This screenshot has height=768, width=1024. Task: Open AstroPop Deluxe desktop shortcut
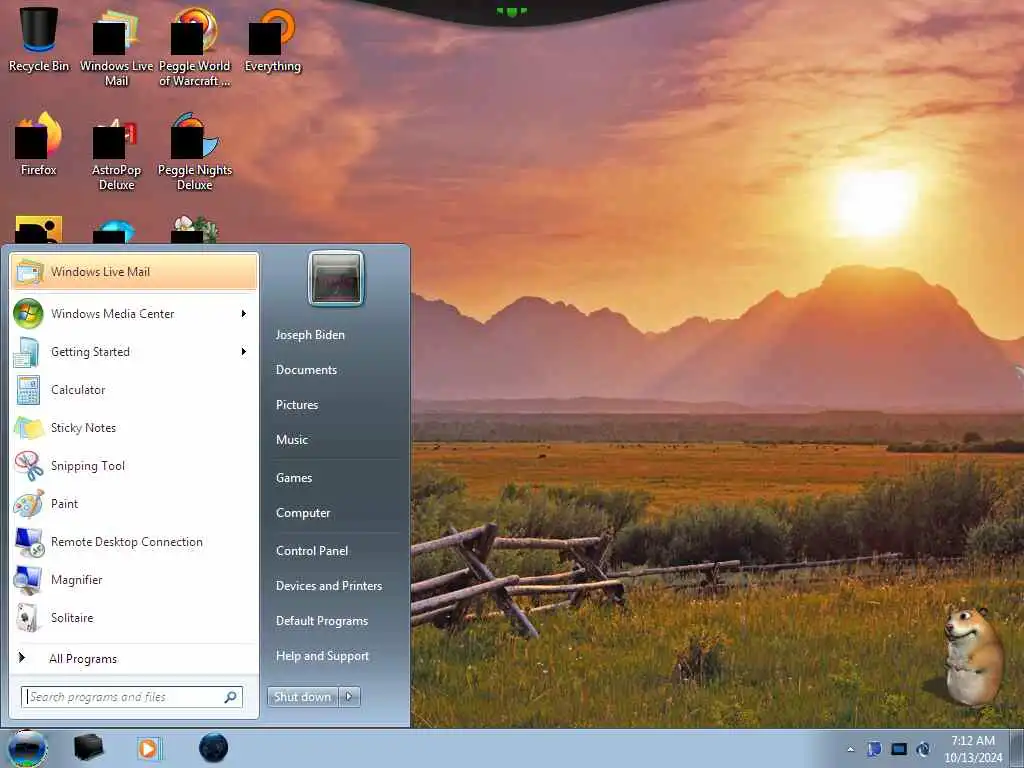pyautogui.click(x=116, y=152)
